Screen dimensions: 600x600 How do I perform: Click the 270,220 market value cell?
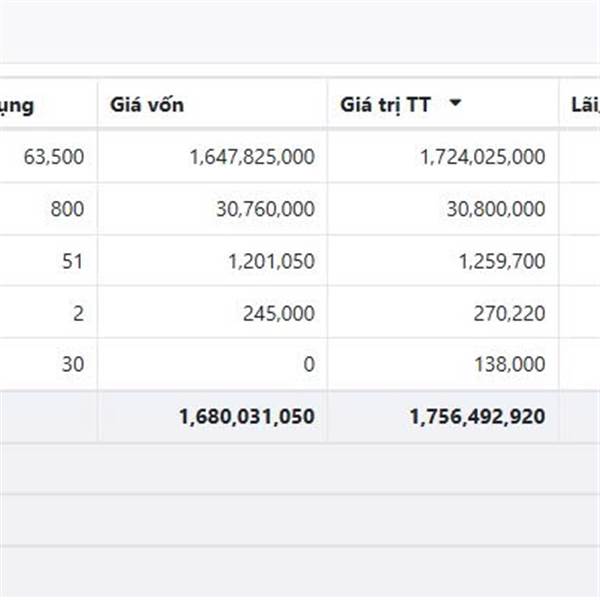[x=443, y=313]
